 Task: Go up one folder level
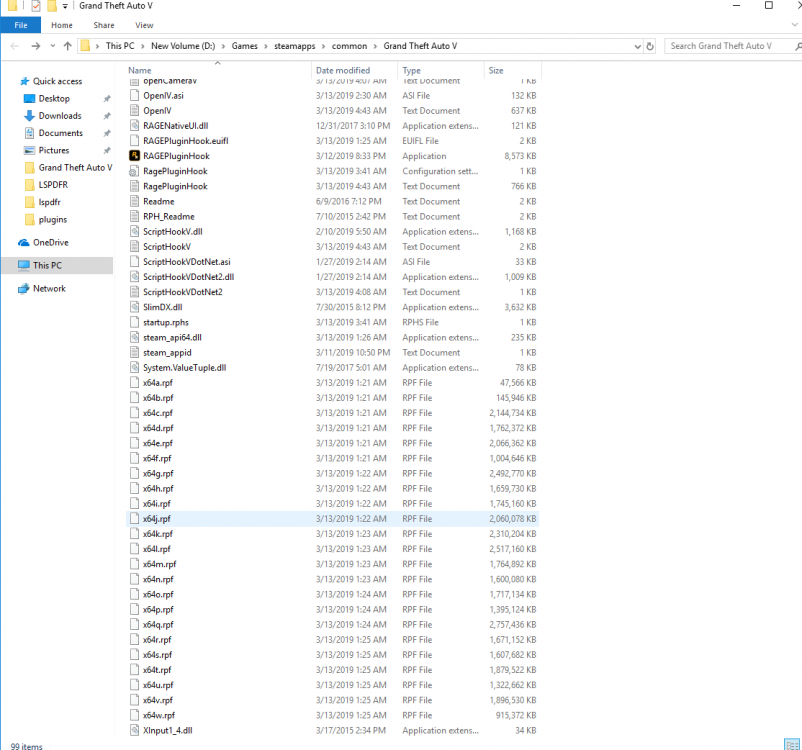(68, 46)
